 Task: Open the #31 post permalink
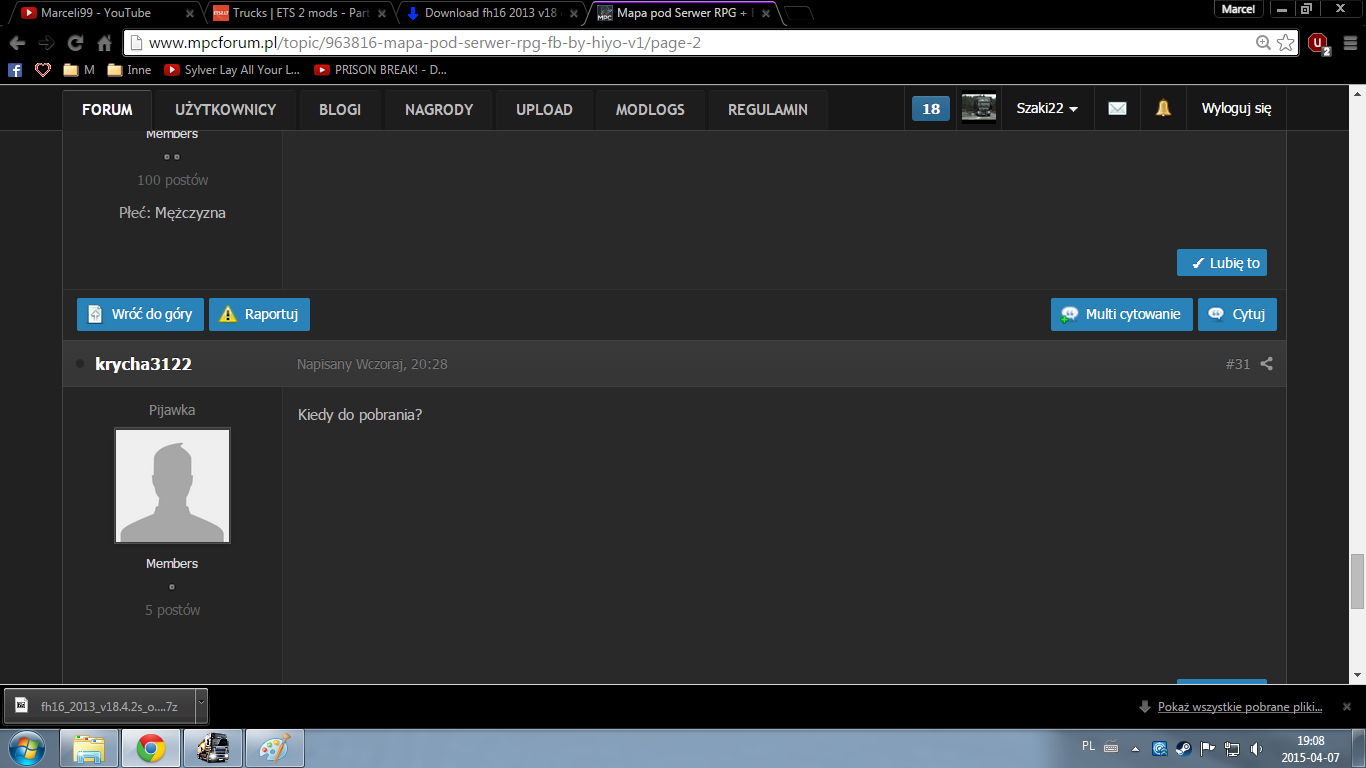tap(1238, 364)
